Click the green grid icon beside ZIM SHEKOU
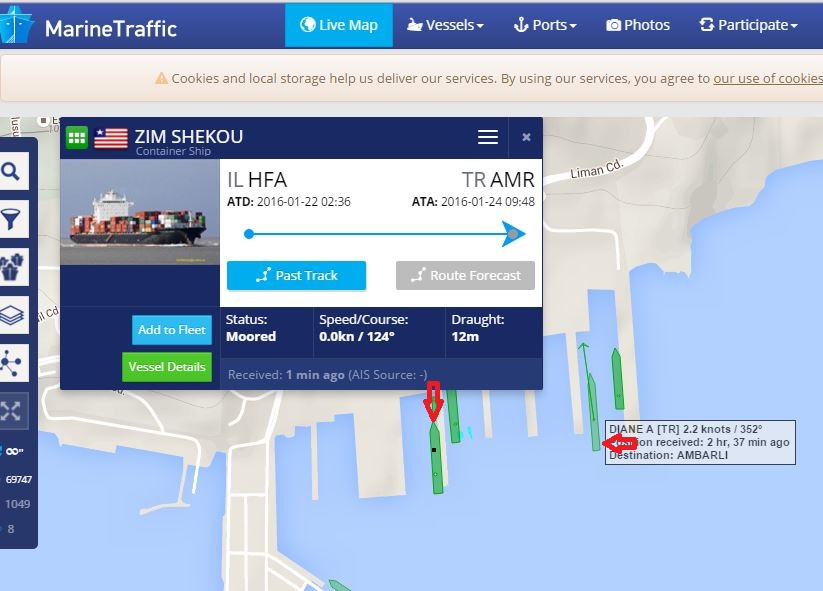The width and height of the screenshot is (823, 591). 77,138
